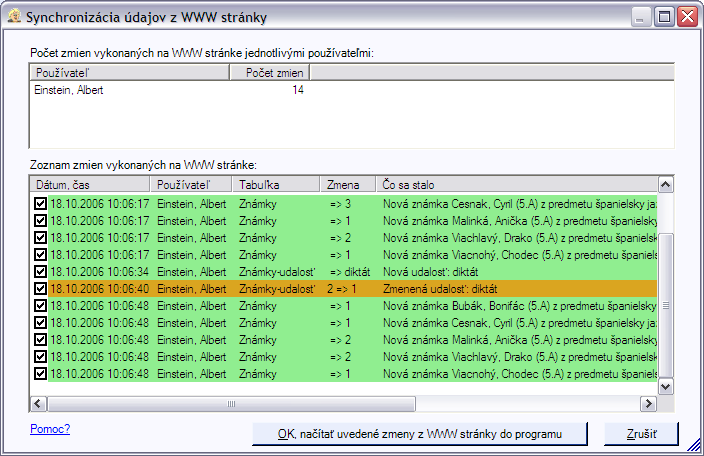Screen dimensions: 704x456
Task: Select the Einstein, Albert user row
Action: (x=69, y=90)
